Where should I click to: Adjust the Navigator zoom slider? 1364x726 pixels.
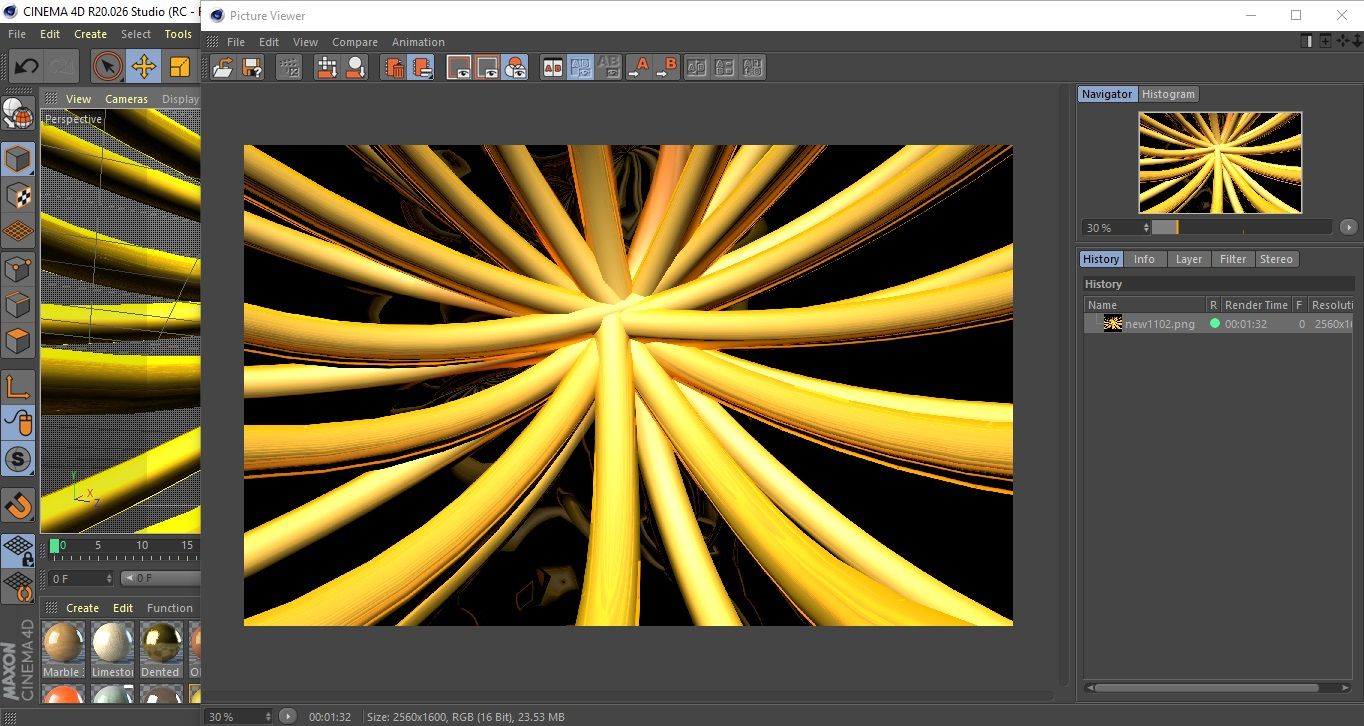pos(1241,228)
